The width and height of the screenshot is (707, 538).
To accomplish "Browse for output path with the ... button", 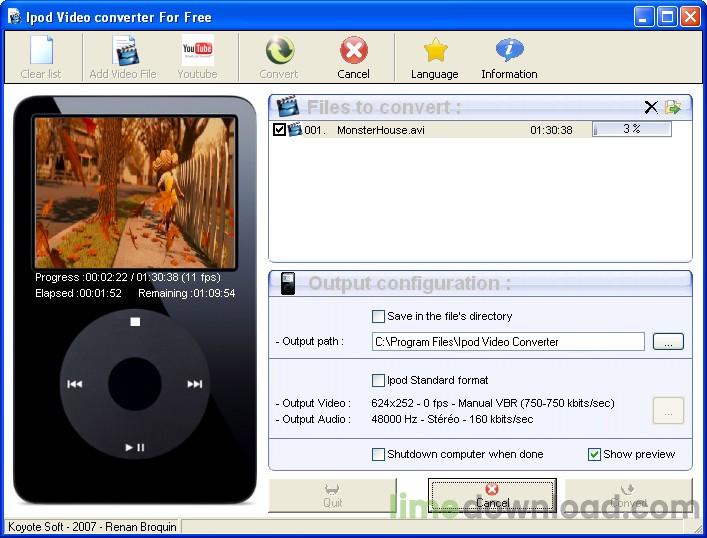I will [x=668, y=342].
